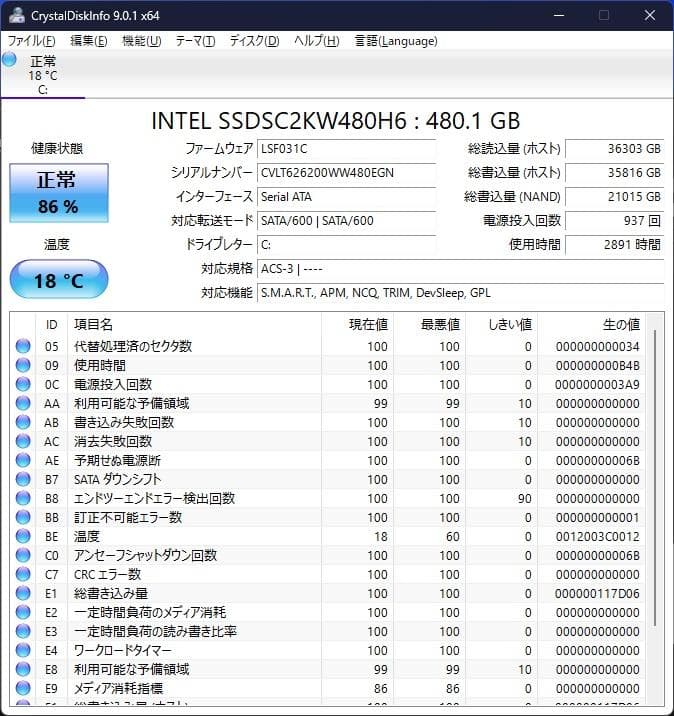Click the しきい値 column header
The width and height of the screenshot is (674, 716).
[502, 325]
